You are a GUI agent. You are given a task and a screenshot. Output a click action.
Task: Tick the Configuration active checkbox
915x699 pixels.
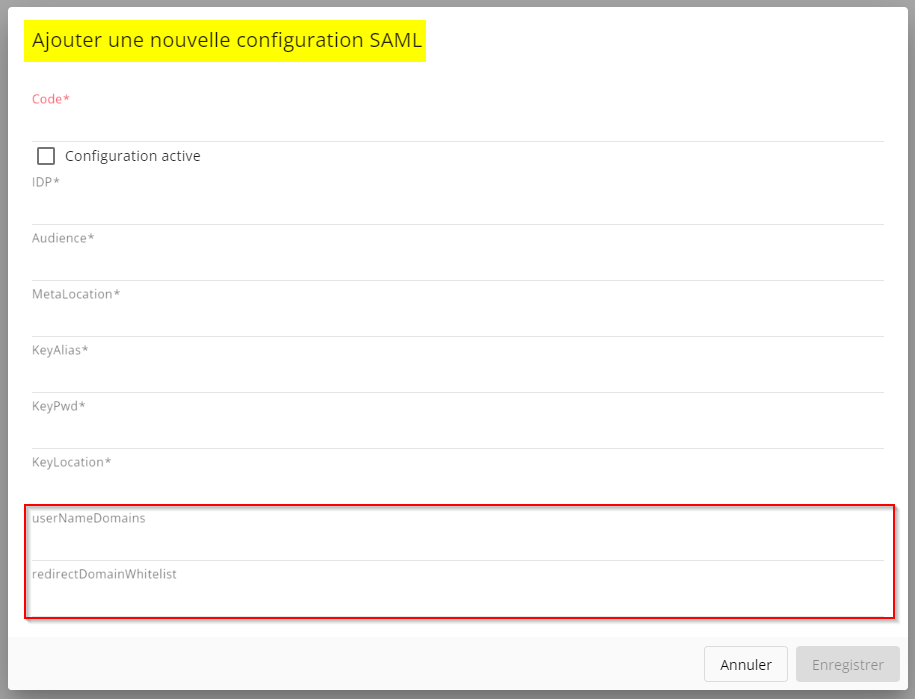46,156
